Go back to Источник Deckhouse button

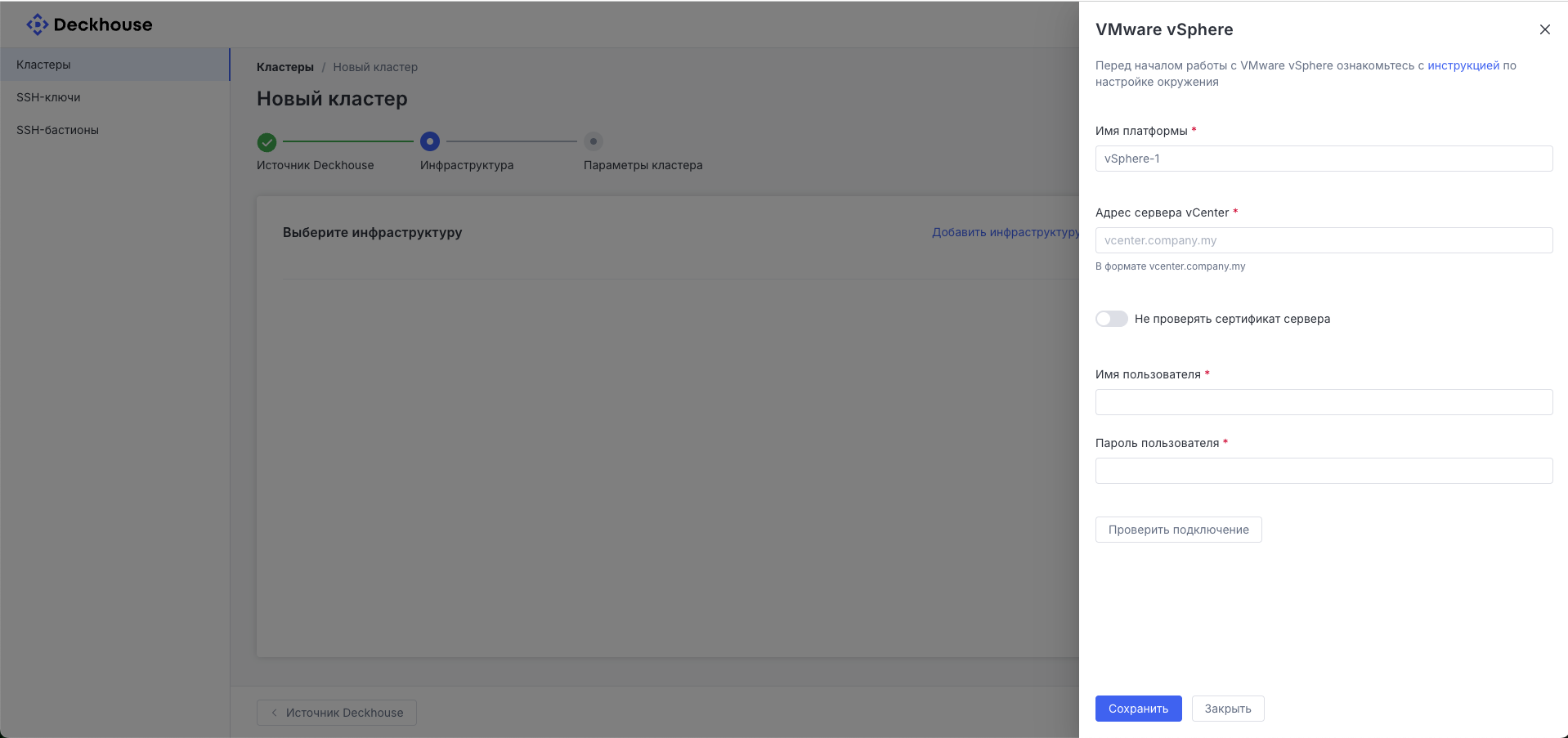(337, 713)
